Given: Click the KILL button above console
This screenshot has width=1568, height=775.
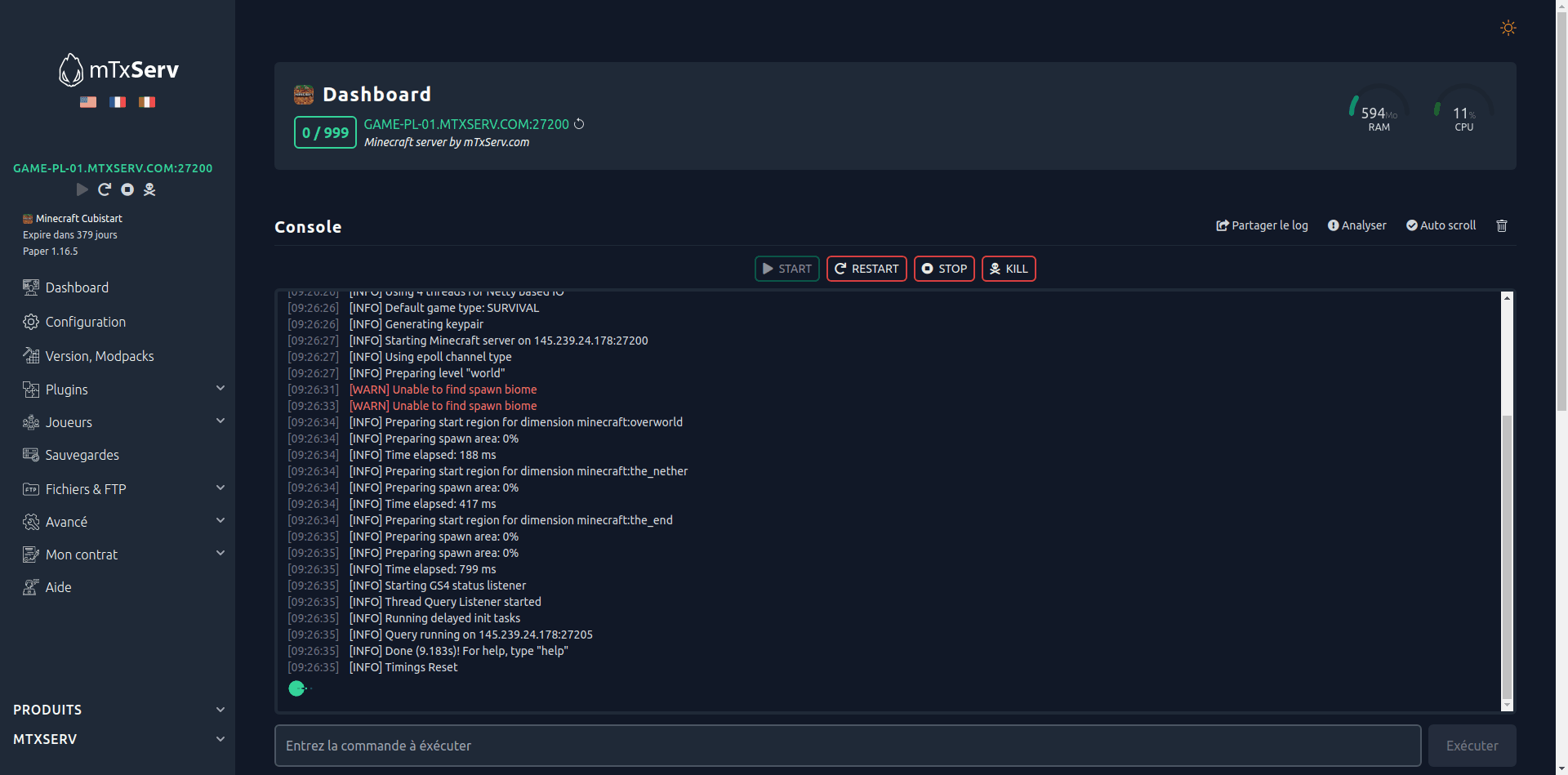Looking at the screenshot, I should pyautogui.click(x=1009, y=269).
